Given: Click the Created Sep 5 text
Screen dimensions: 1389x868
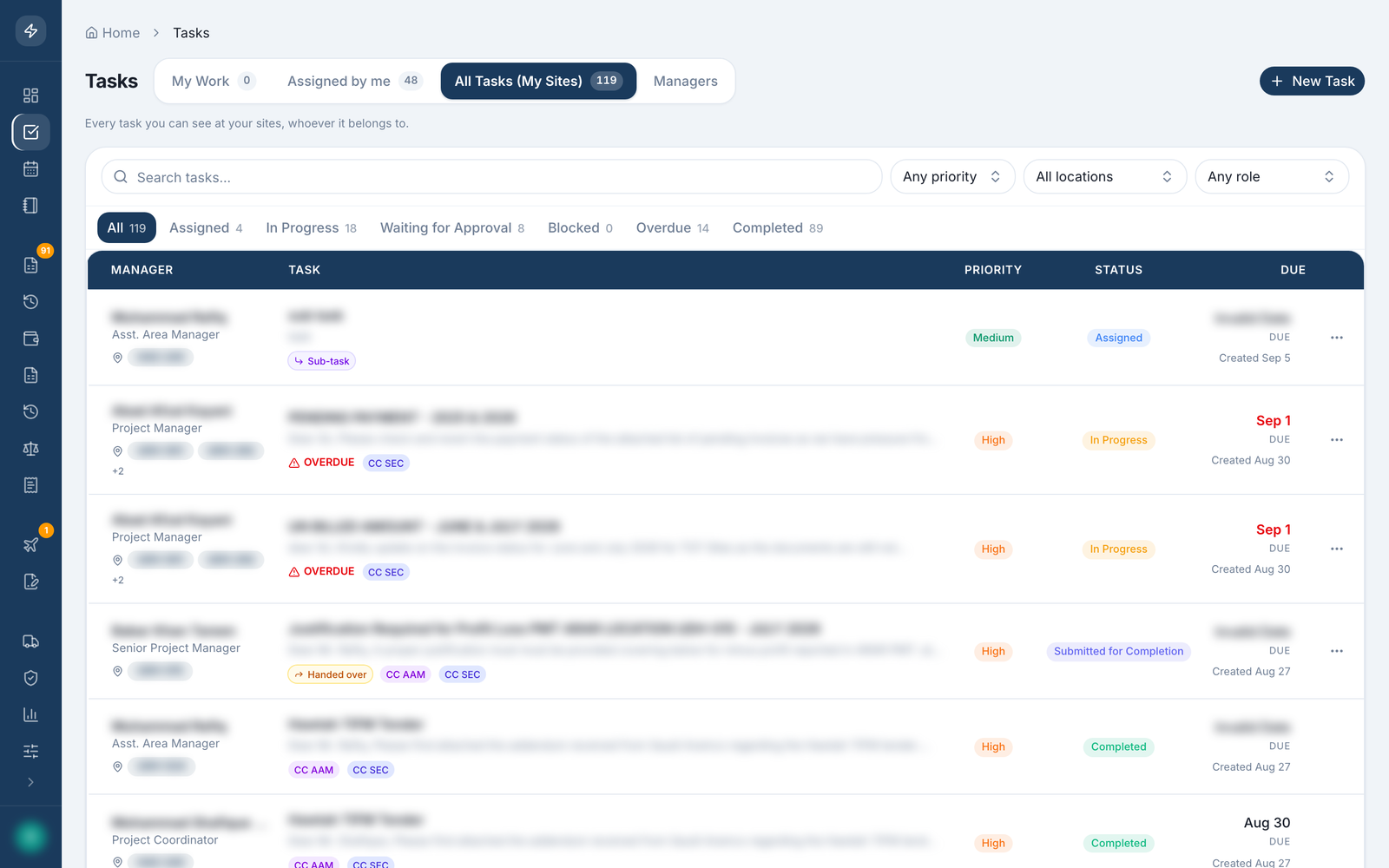Looking at the screenshot, I should [x=1254, y=358].
